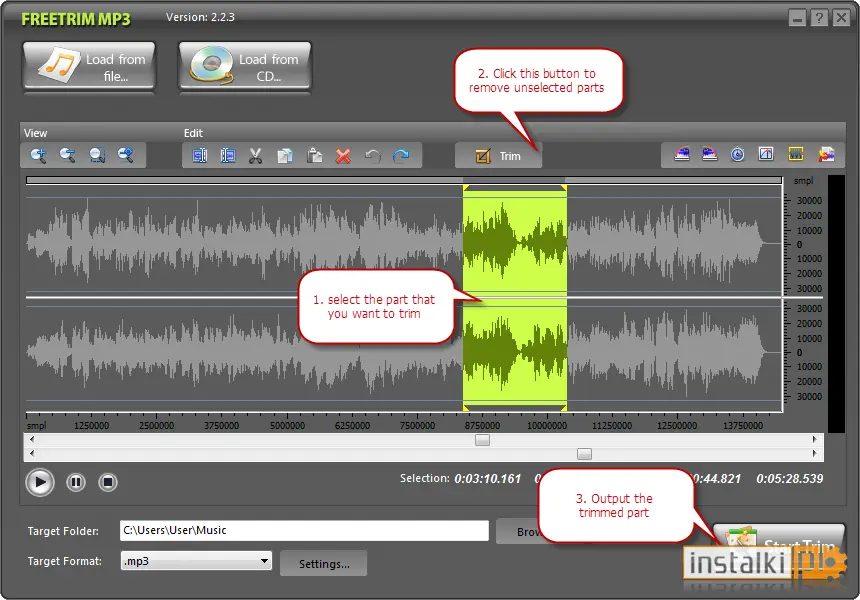Open the help question mark button
860x600 pixels.
[x=819, y=18]
